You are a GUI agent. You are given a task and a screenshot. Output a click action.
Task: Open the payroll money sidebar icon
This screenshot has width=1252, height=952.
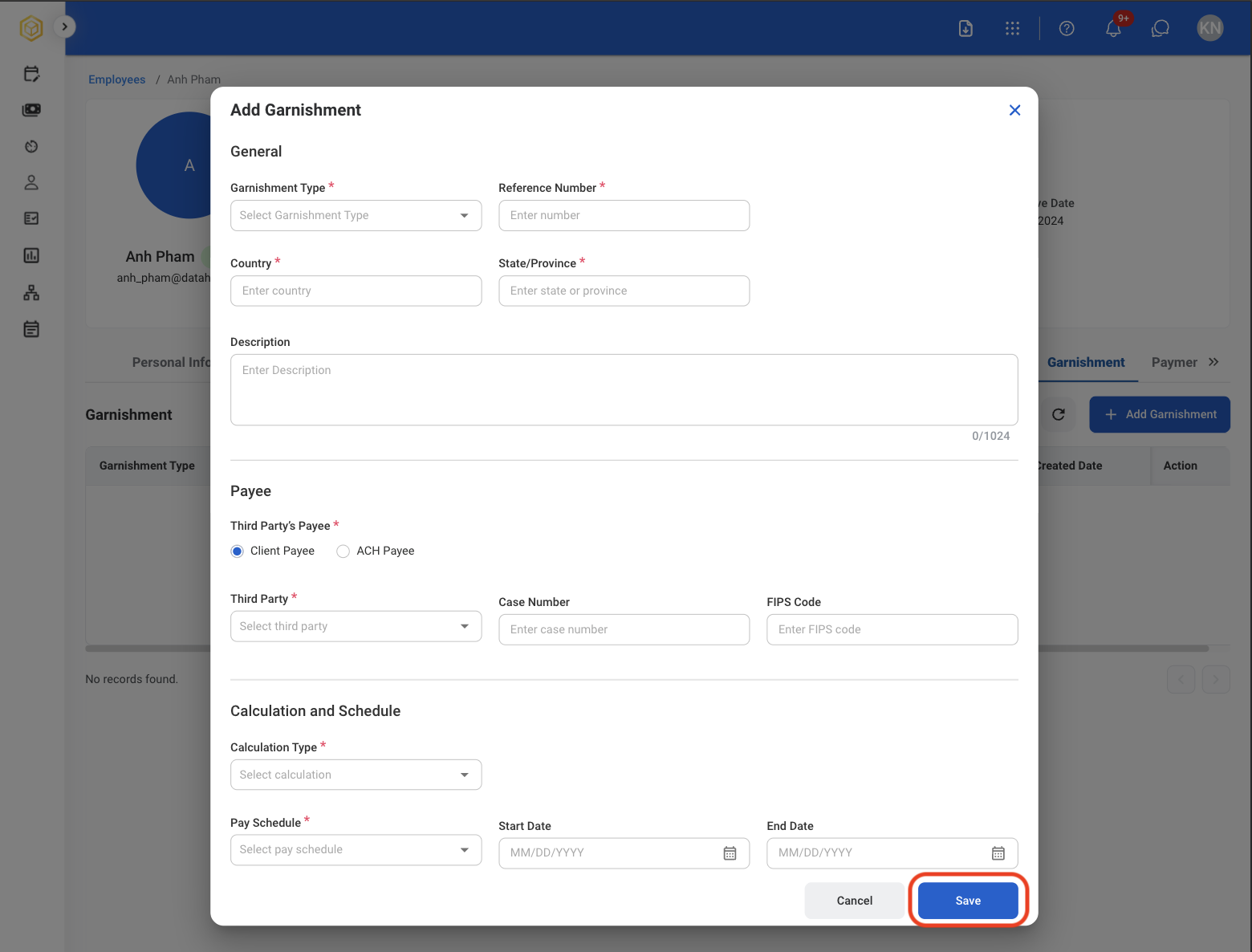31,110
